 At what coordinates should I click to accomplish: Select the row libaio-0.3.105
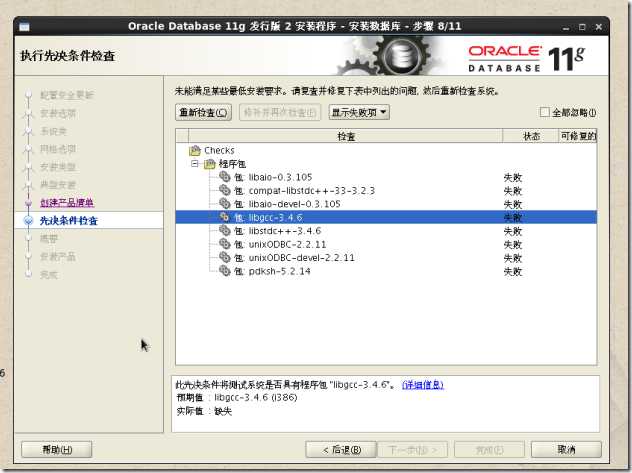pyautogui.click(x=386, y=177)
